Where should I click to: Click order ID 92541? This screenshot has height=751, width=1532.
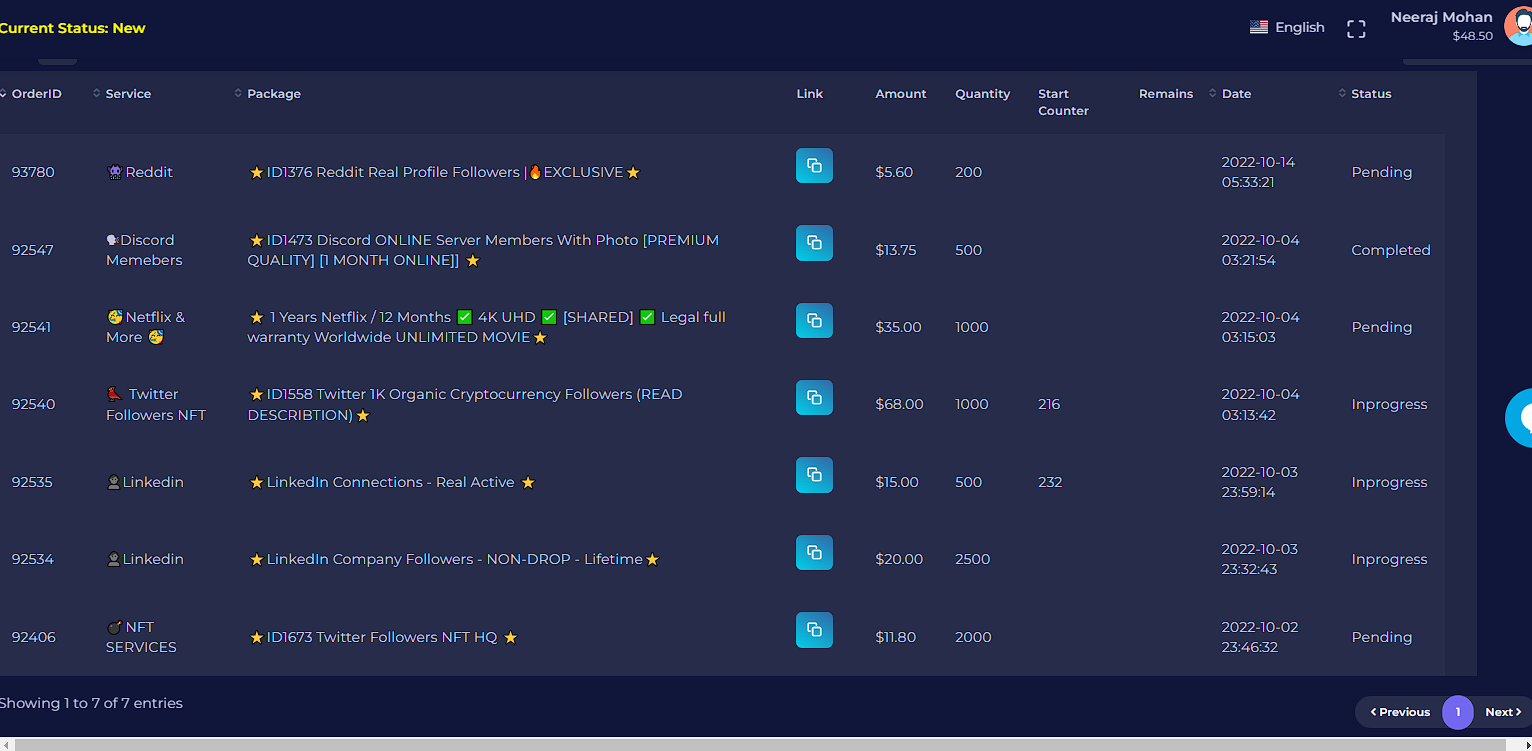(33, 327)
